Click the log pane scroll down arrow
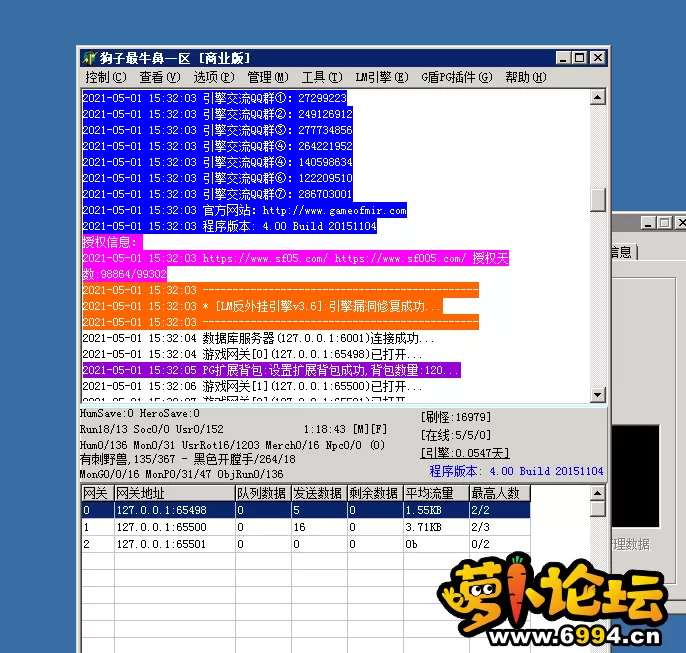686x653 pixels. tap(597, 395)
